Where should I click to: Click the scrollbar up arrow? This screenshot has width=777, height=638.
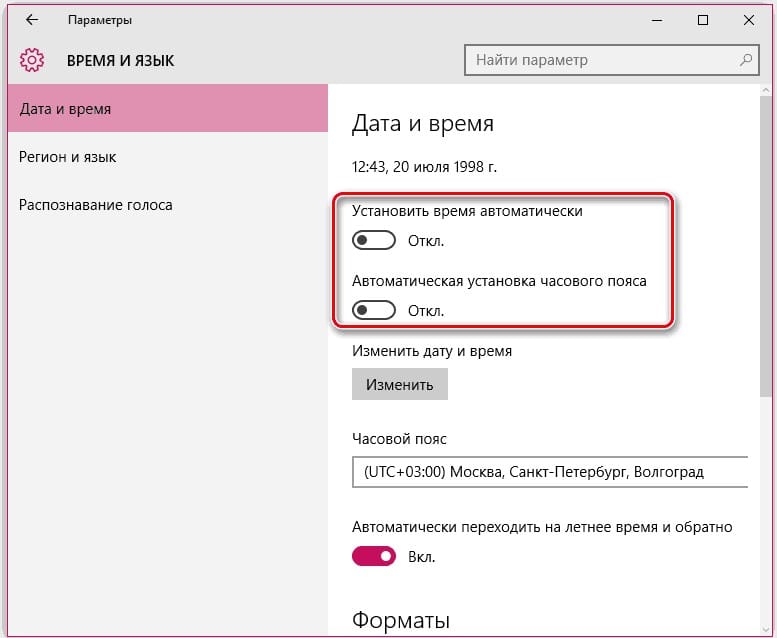[766, 90]
